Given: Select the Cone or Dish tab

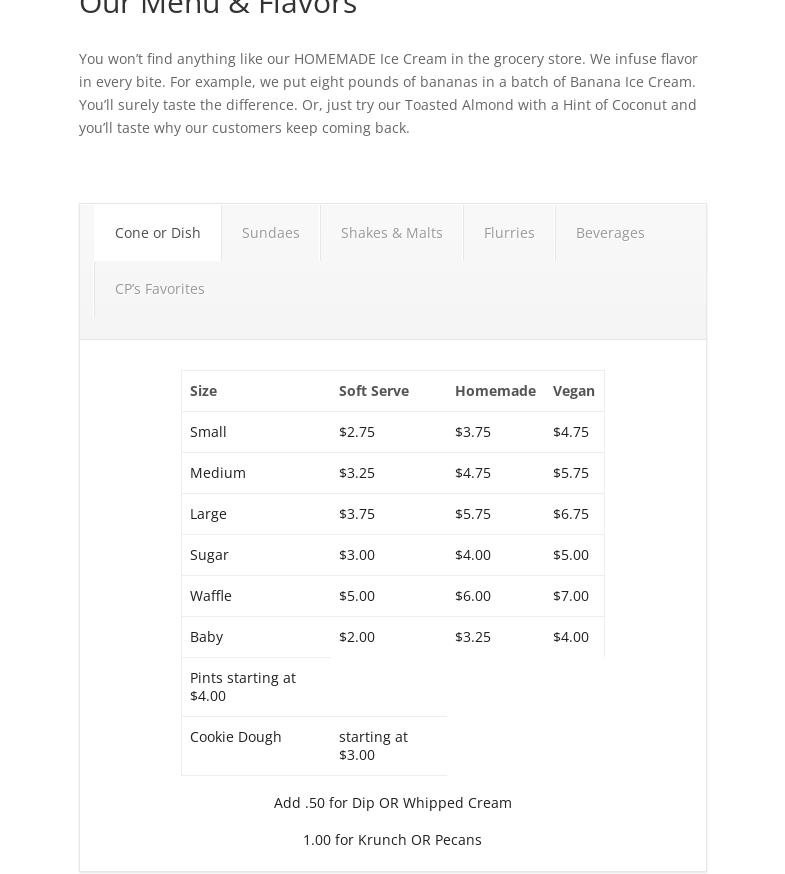Looking at the screenshot, I should [x=158, y=233].
